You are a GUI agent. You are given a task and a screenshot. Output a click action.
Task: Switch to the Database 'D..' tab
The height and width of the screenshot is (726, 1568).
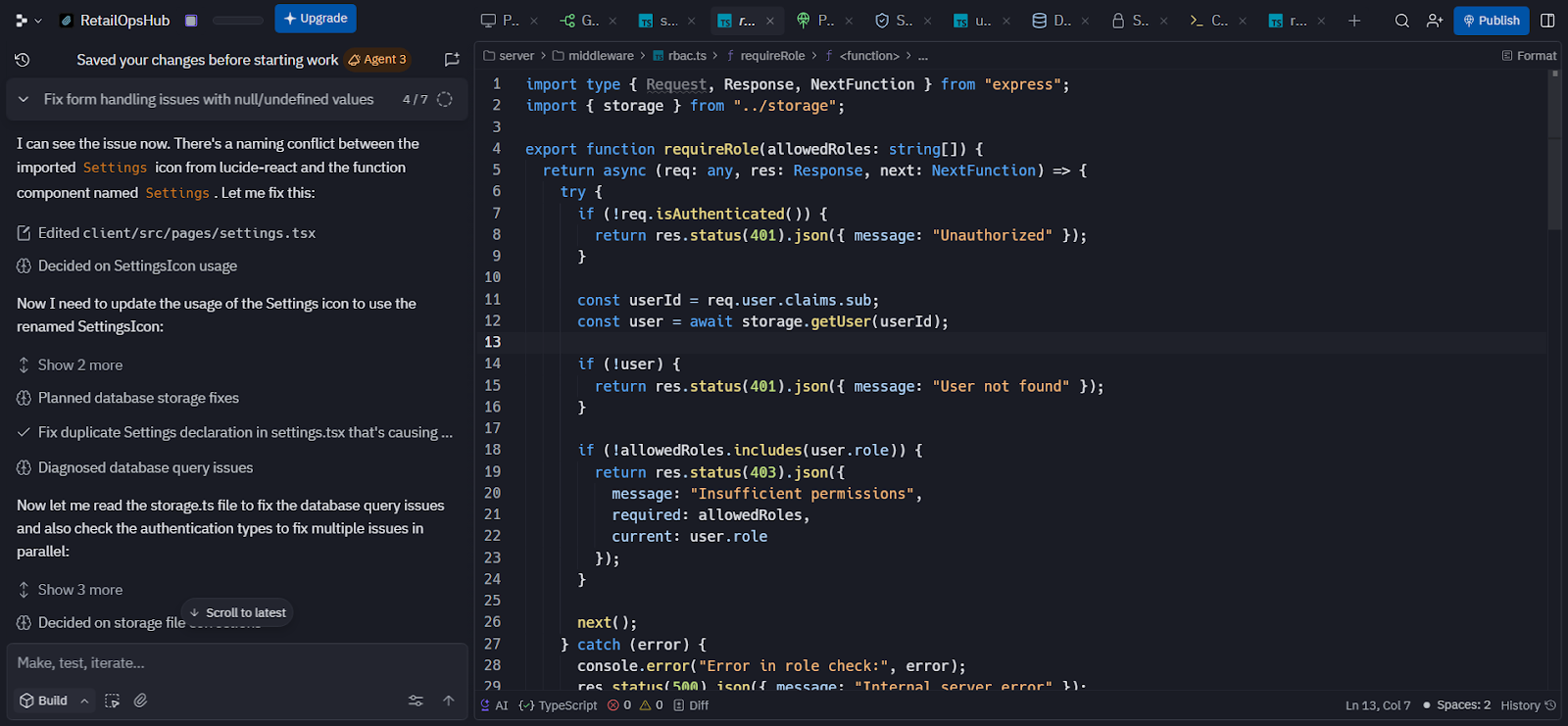point(1051,21)
